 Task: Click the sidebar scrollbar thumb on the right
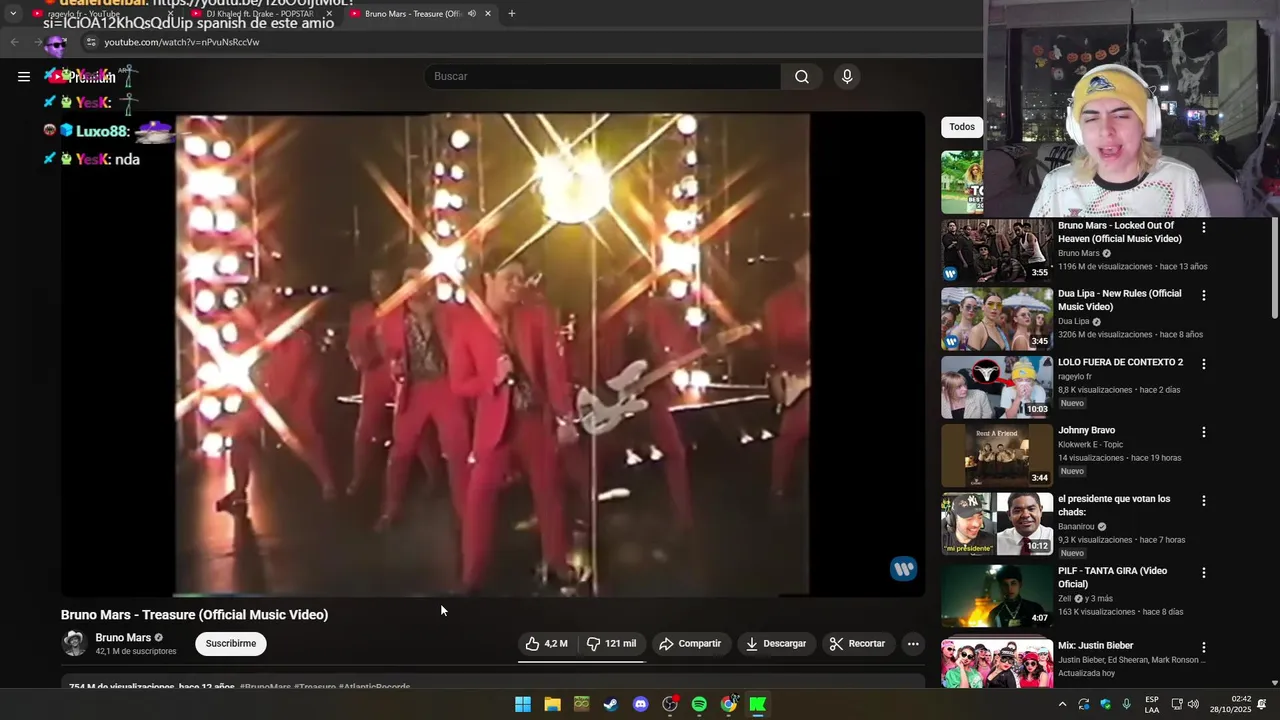point(1274,268)
